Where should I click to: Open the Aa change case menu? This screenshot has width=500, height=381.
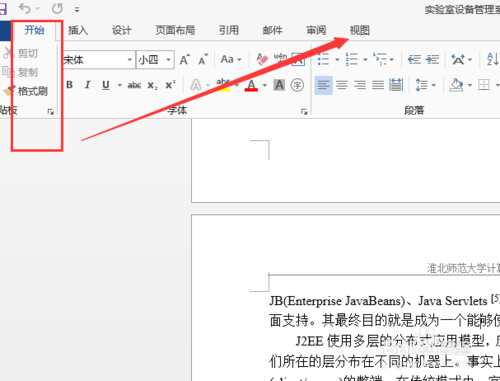pos(231,60)
